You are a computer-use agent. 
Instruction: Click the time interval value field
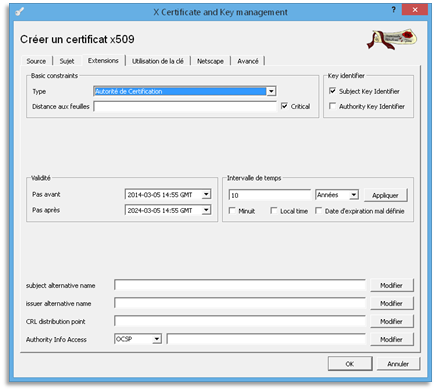click(x=270, y=195)
